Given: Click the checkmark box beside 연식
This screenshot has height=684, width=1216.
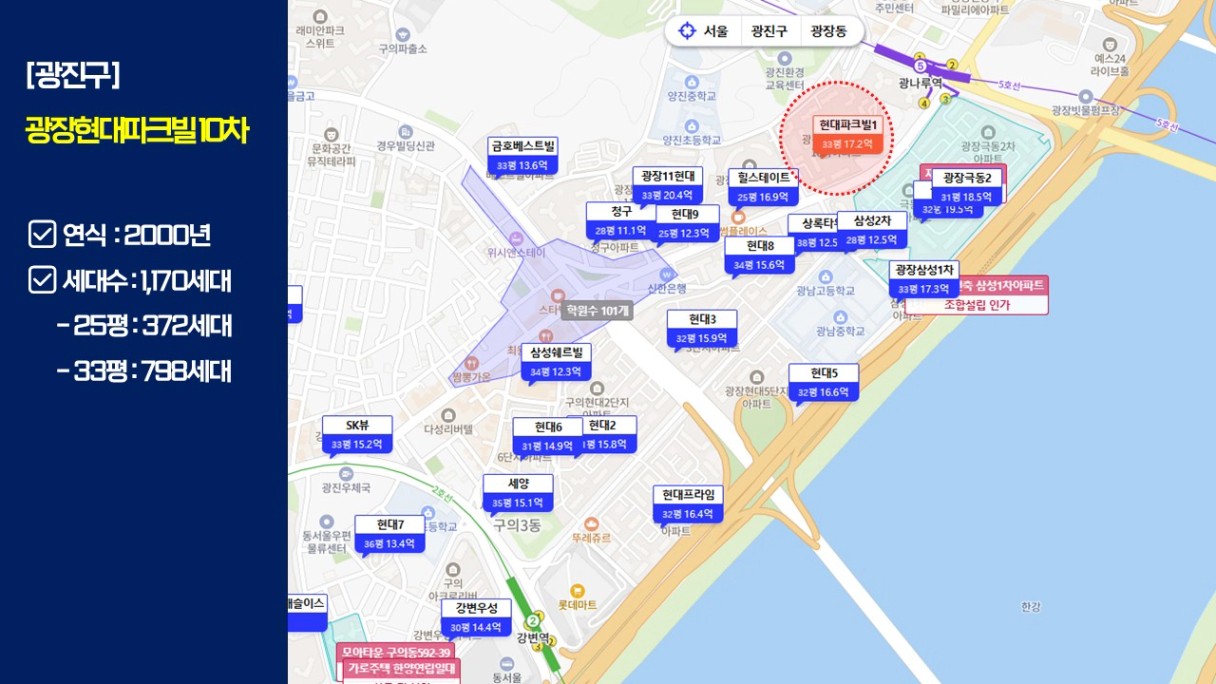Looking at the screenshot, I should (x=42, y=234).
